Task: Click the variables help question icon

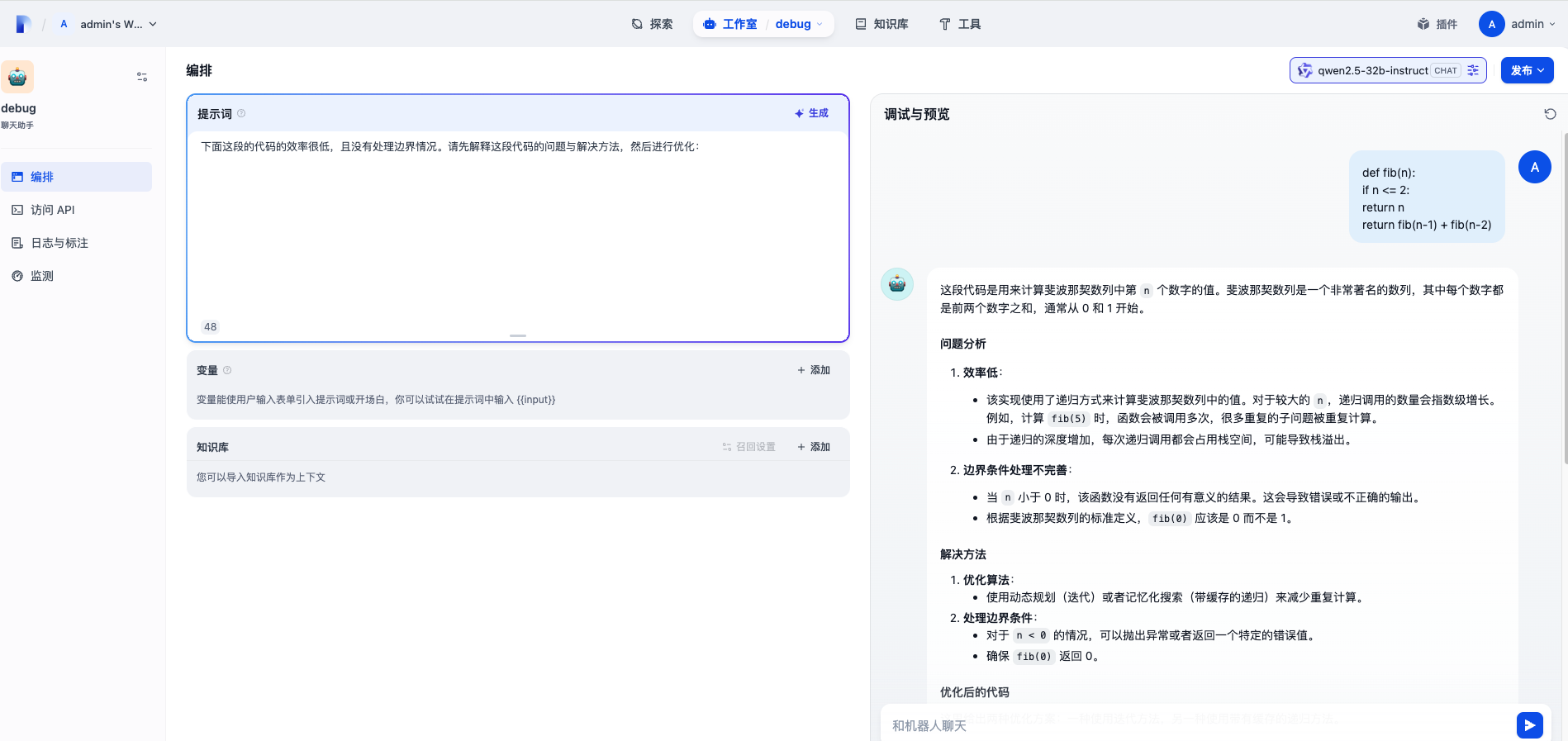Action: coord(227,370)
